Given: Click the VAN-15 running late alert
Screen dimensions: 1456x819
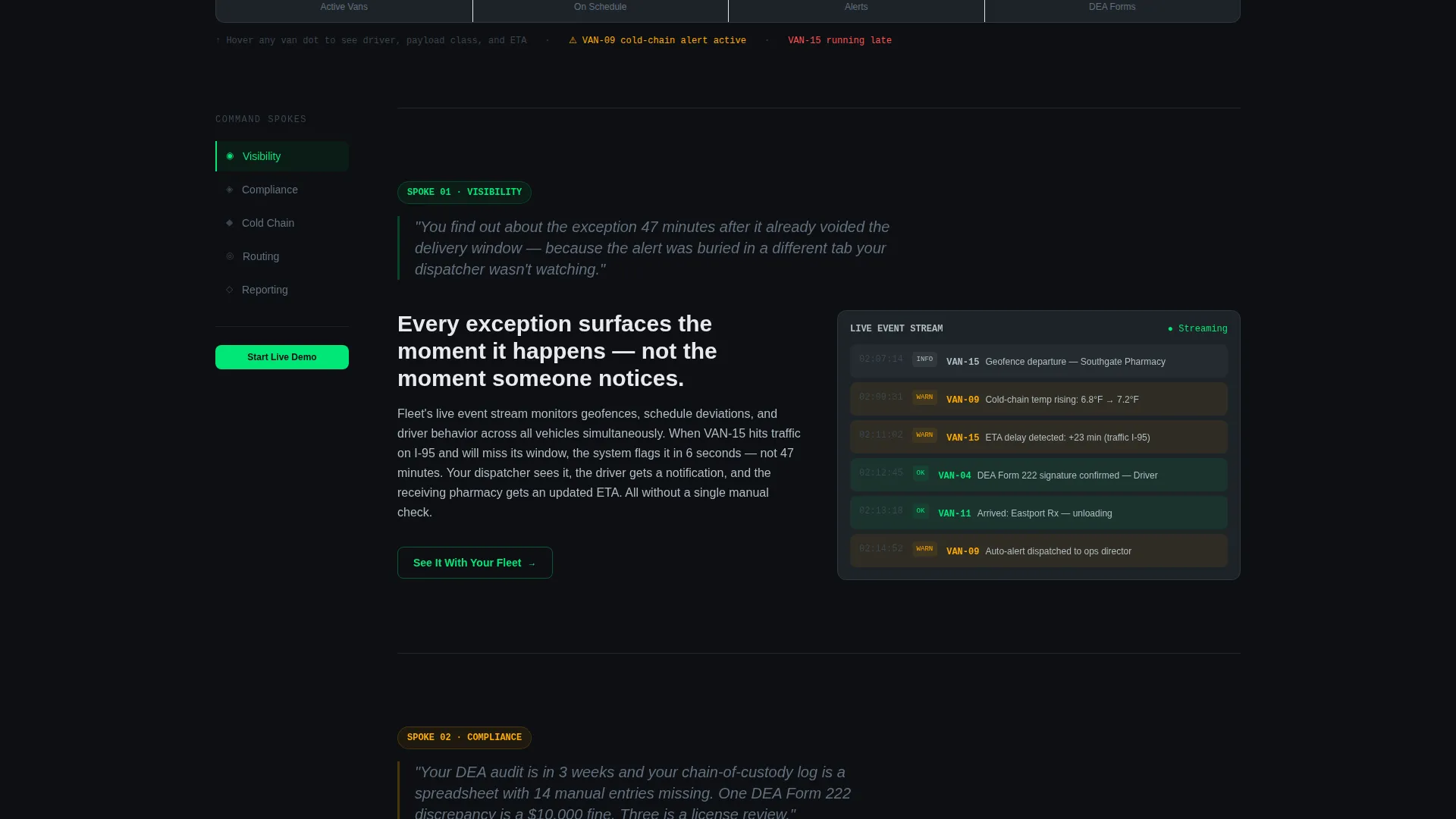Looking at the screenshot, I should [x=839, y=41].
